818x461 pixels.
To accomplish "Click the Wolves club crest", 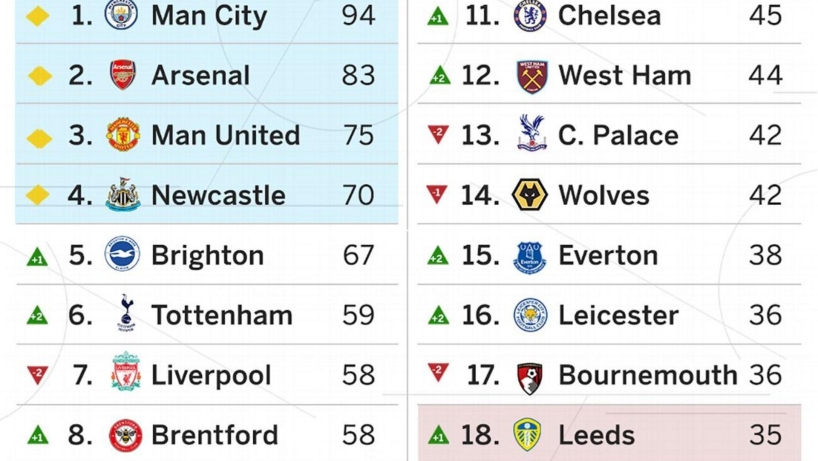I will tap(530, 195).
